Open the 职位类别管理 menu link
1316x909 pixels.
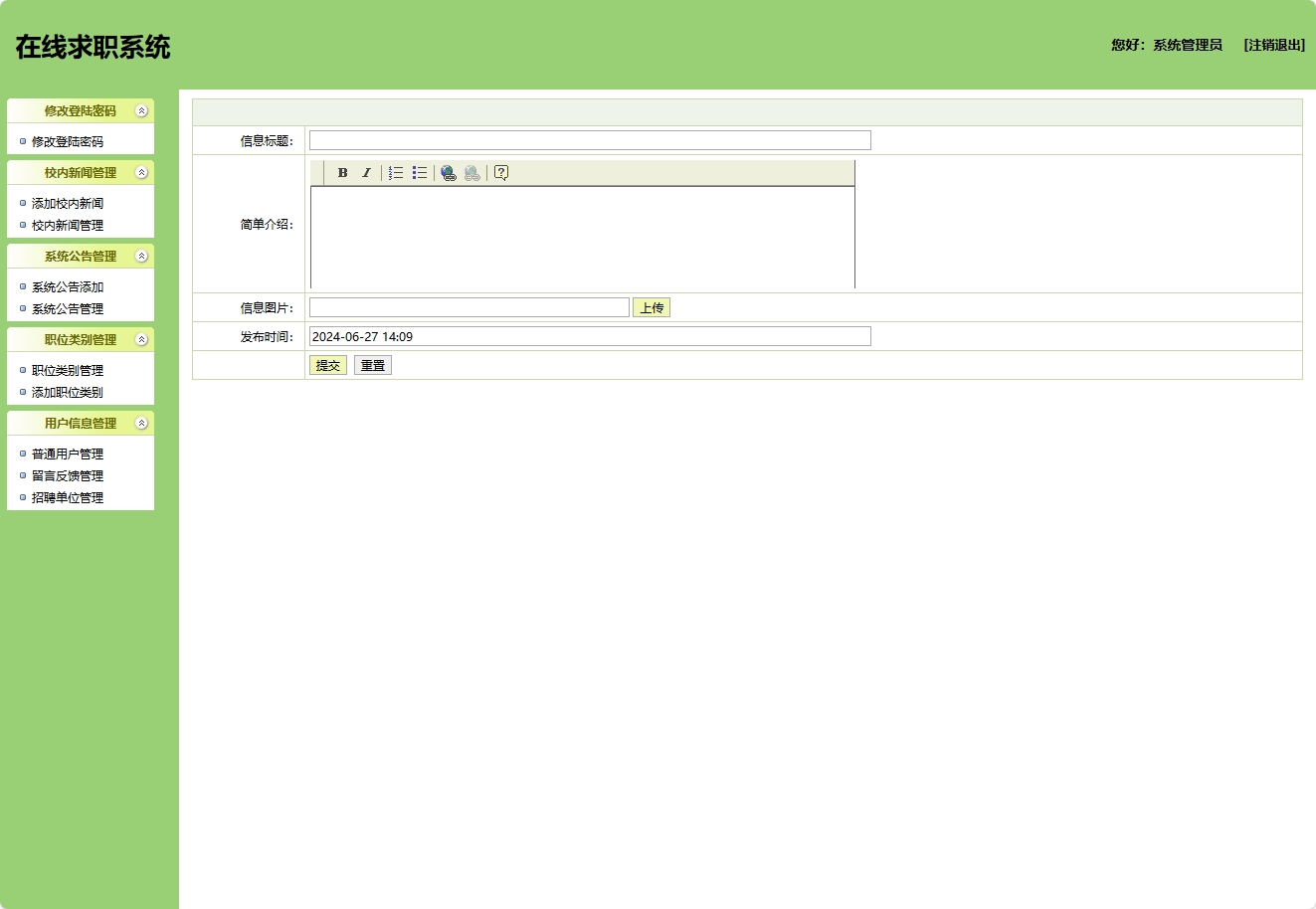tap(68, 371)
